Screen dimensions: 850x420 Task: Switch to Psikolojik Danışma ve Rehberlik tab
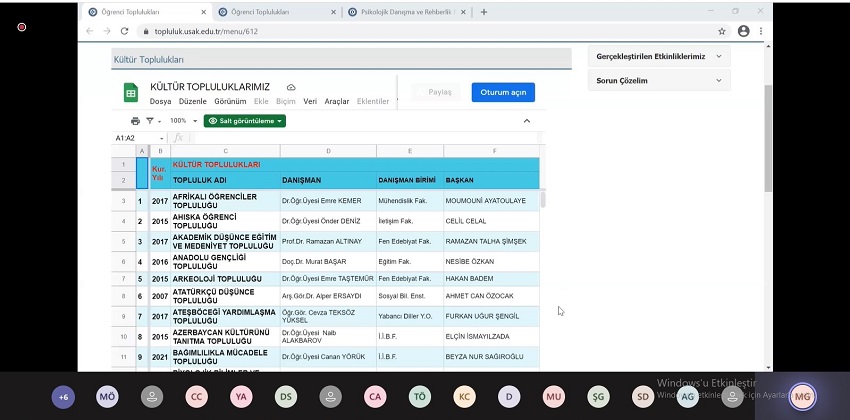point(400,12)
